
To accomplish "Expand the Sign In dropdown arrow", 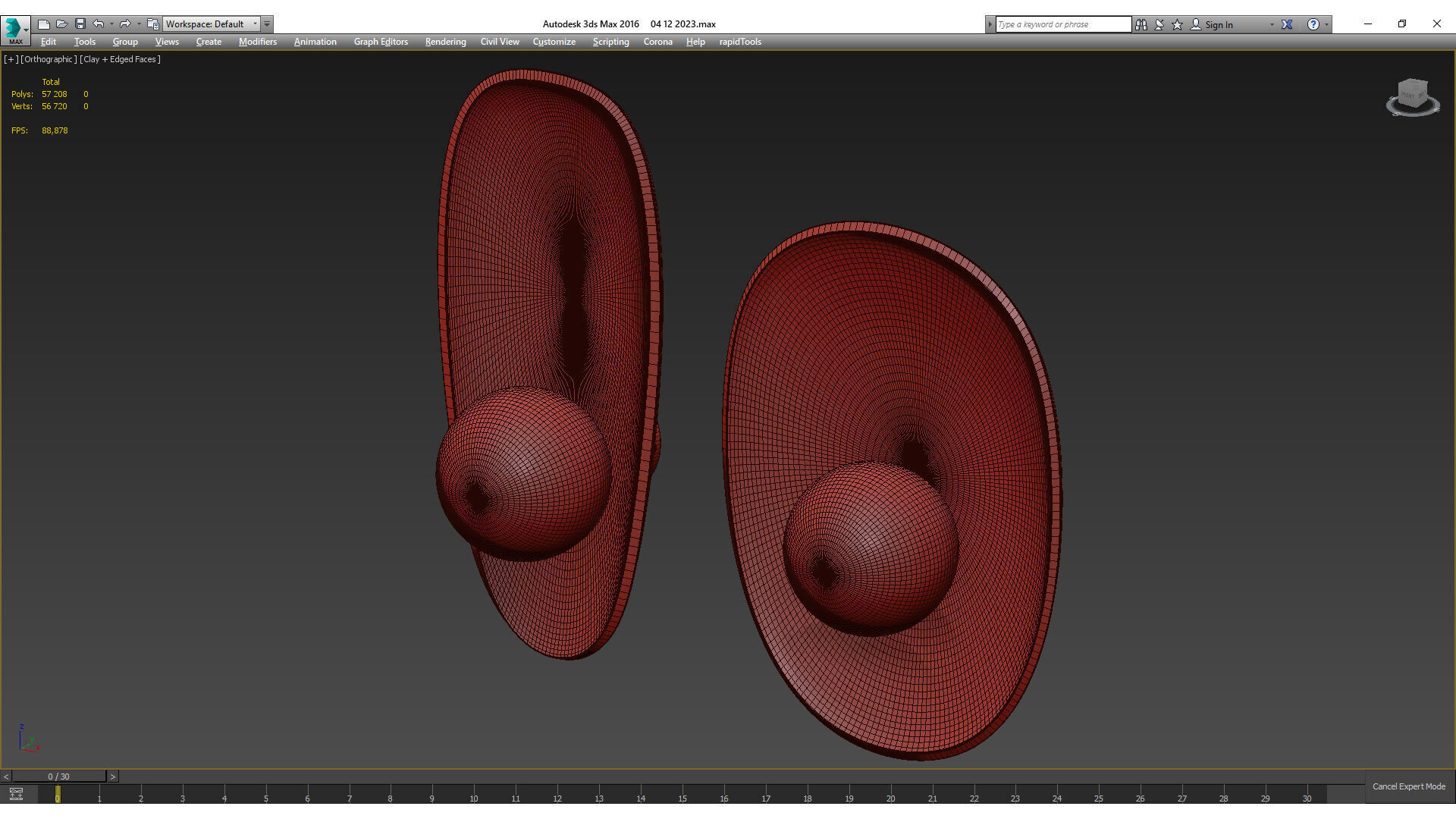I will coord(1272,24).
